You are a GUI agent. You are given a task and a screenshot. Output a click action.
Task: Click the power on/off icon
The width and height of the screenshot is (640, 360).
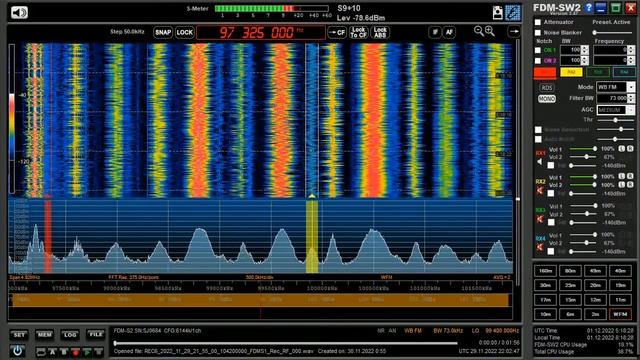click(18, 351)
